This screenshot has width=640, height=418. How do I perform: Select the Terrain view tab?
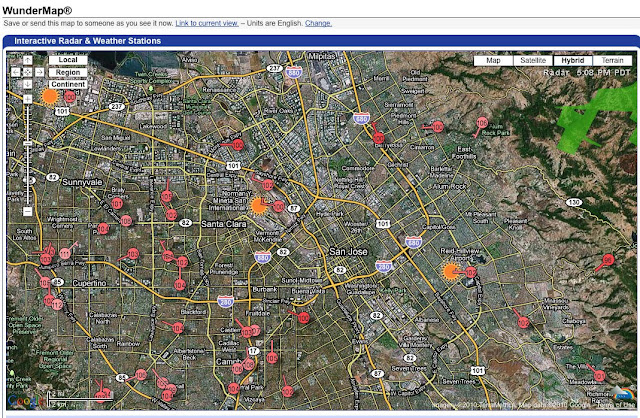pyautogui.click(x=612, y=60)
